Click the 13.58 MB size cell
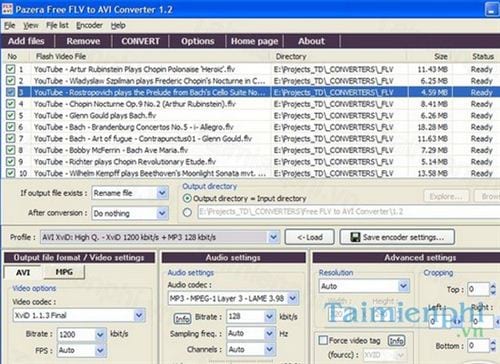Screen dimensions: 500x364 [432, 173]
